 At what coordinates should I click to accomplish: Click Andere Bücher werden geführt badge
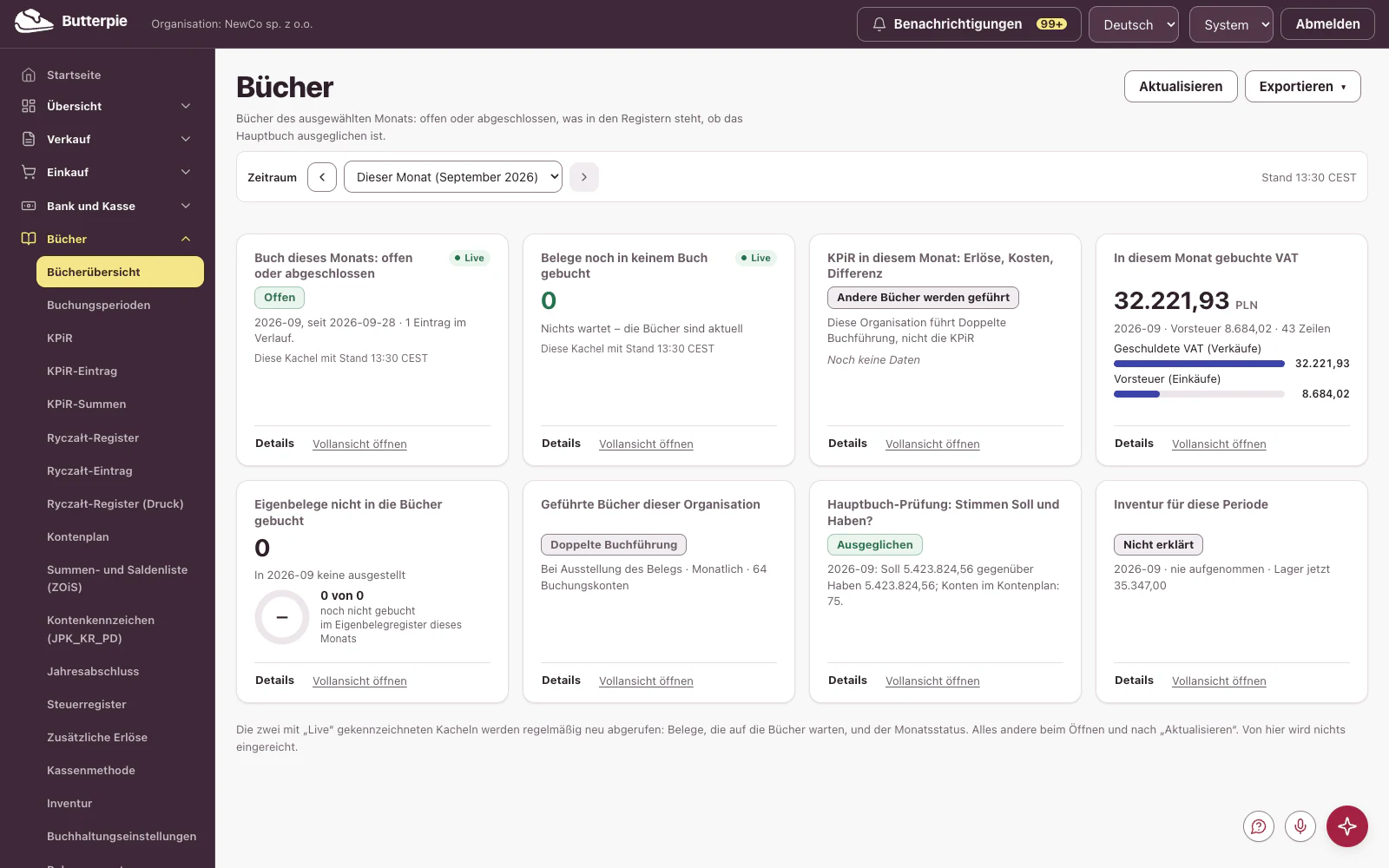click(923, 298)
